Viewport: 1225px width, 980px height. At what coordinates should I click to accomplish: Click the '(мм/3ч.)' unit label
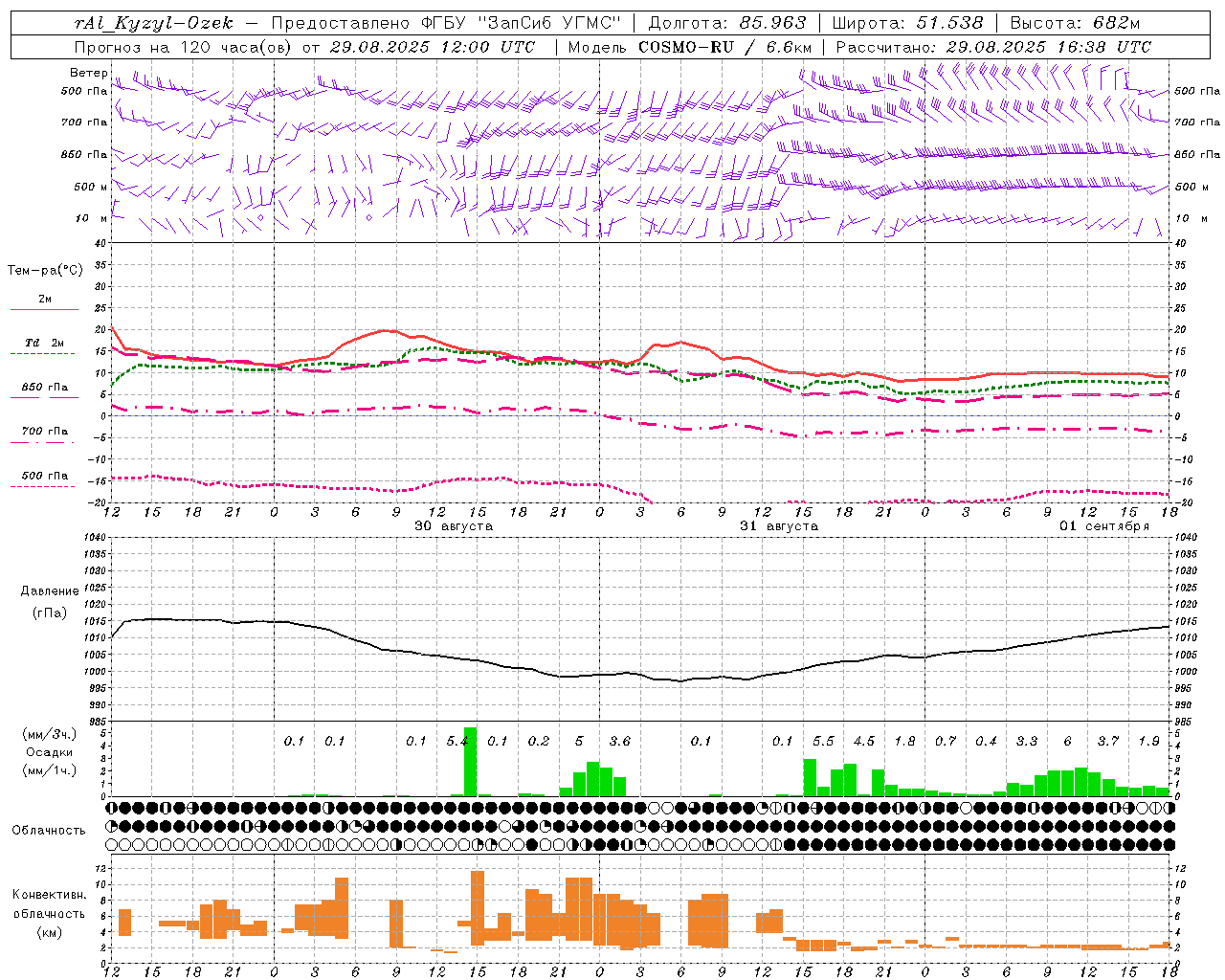tap(49, 735)
